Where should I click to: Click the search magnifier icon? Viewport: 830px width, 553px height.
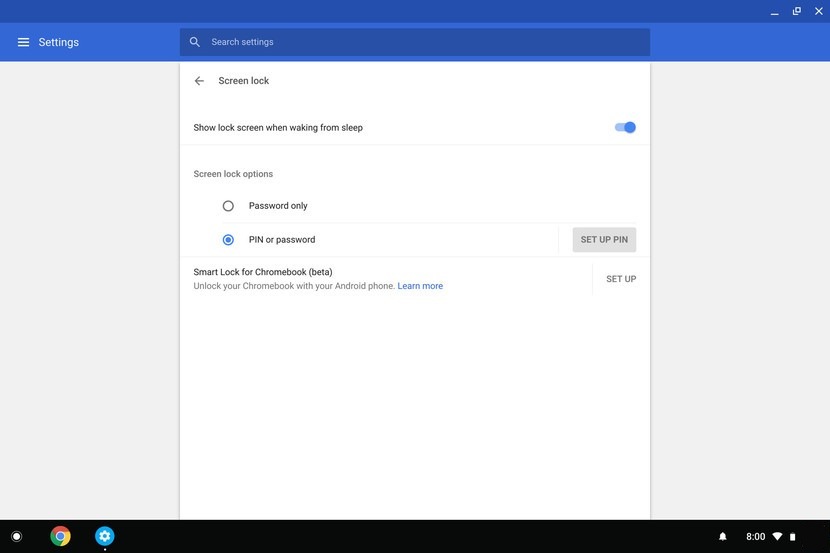tap(195, 42)
